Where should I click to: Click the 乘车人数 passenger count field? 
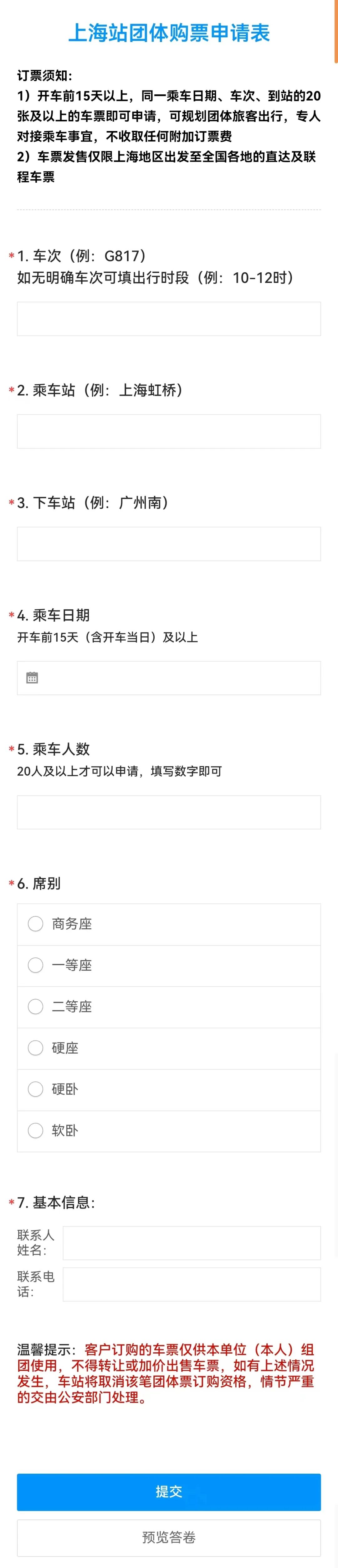click(168, 811)
